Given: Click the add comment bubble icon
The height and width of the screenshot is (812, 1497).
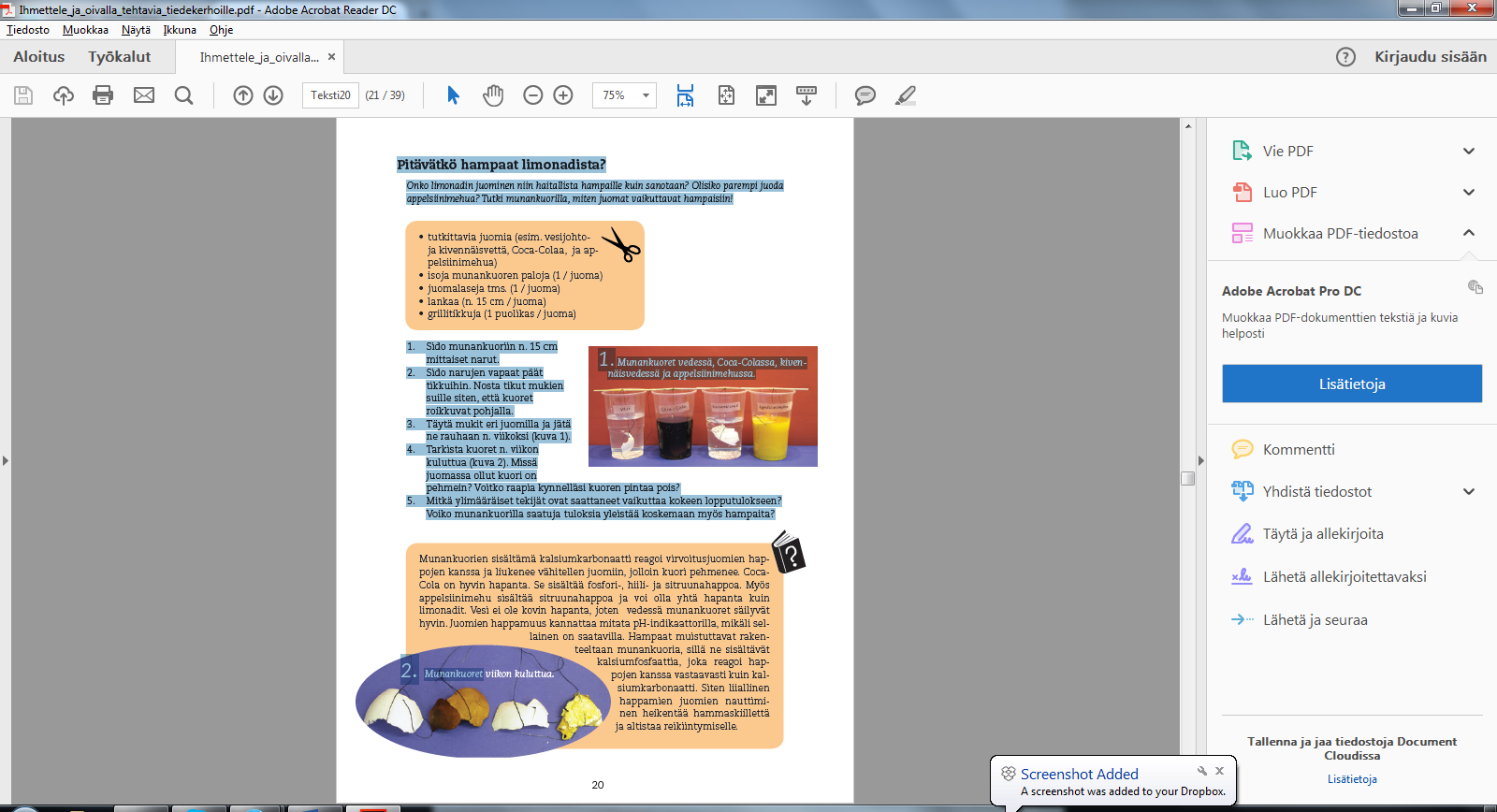Looking at the screenshot, I should coord(865,95).
